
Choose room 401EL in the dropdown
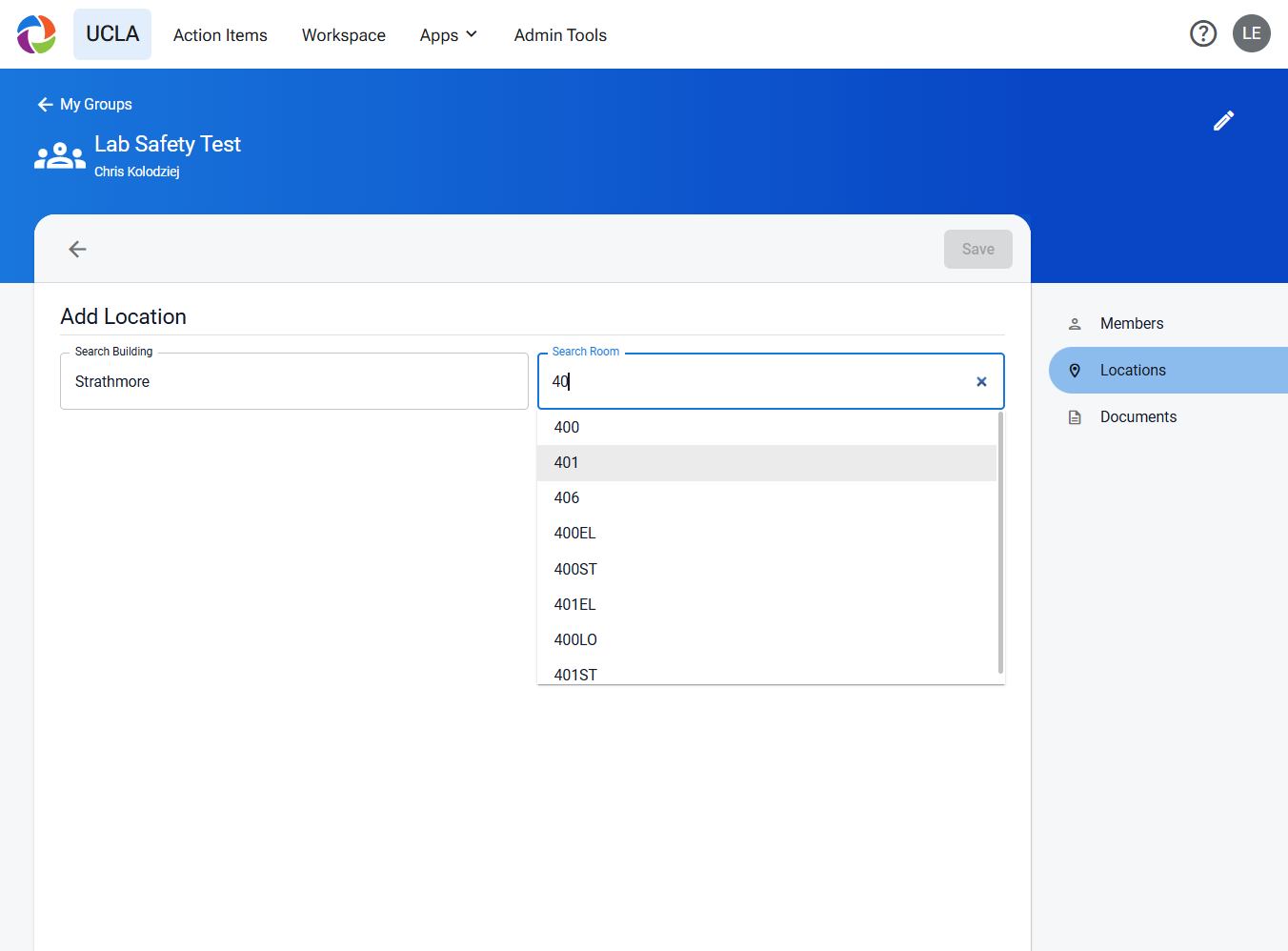[767, 604]
